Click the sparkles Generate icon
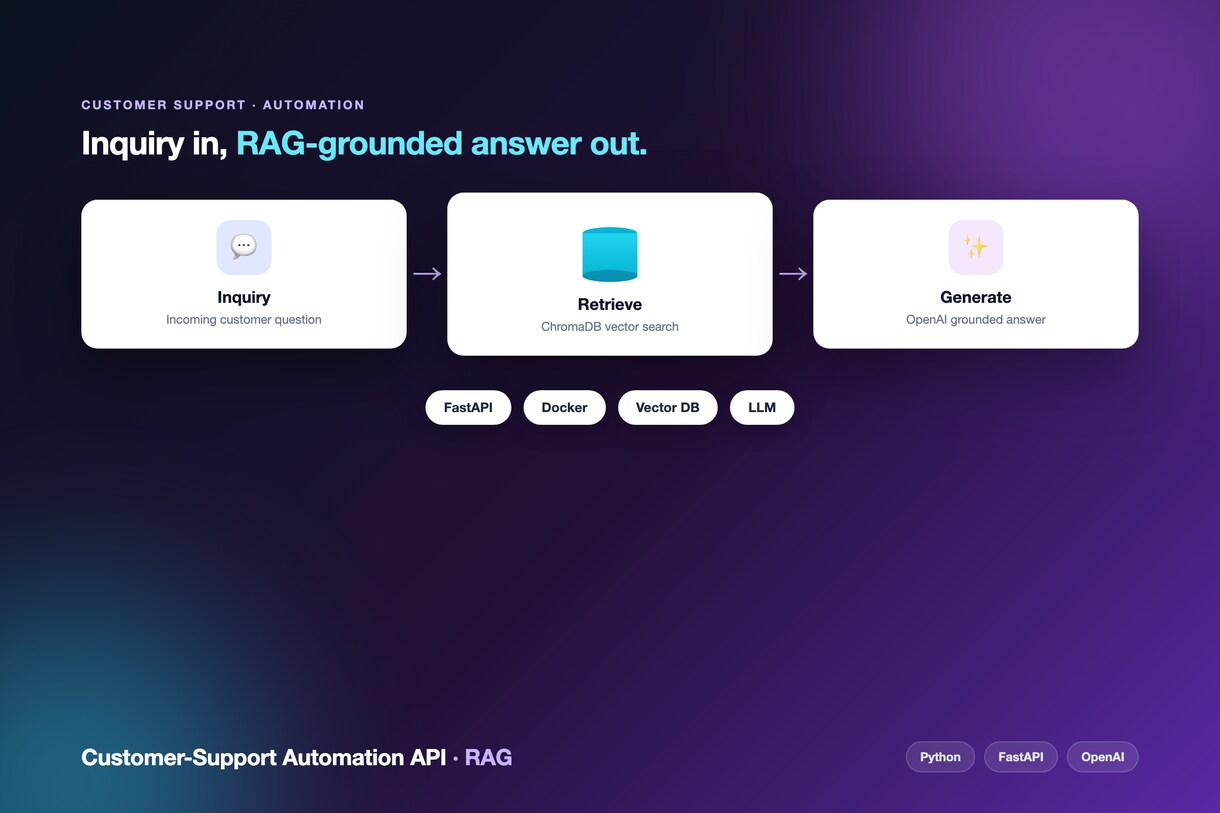 [976, 247]
